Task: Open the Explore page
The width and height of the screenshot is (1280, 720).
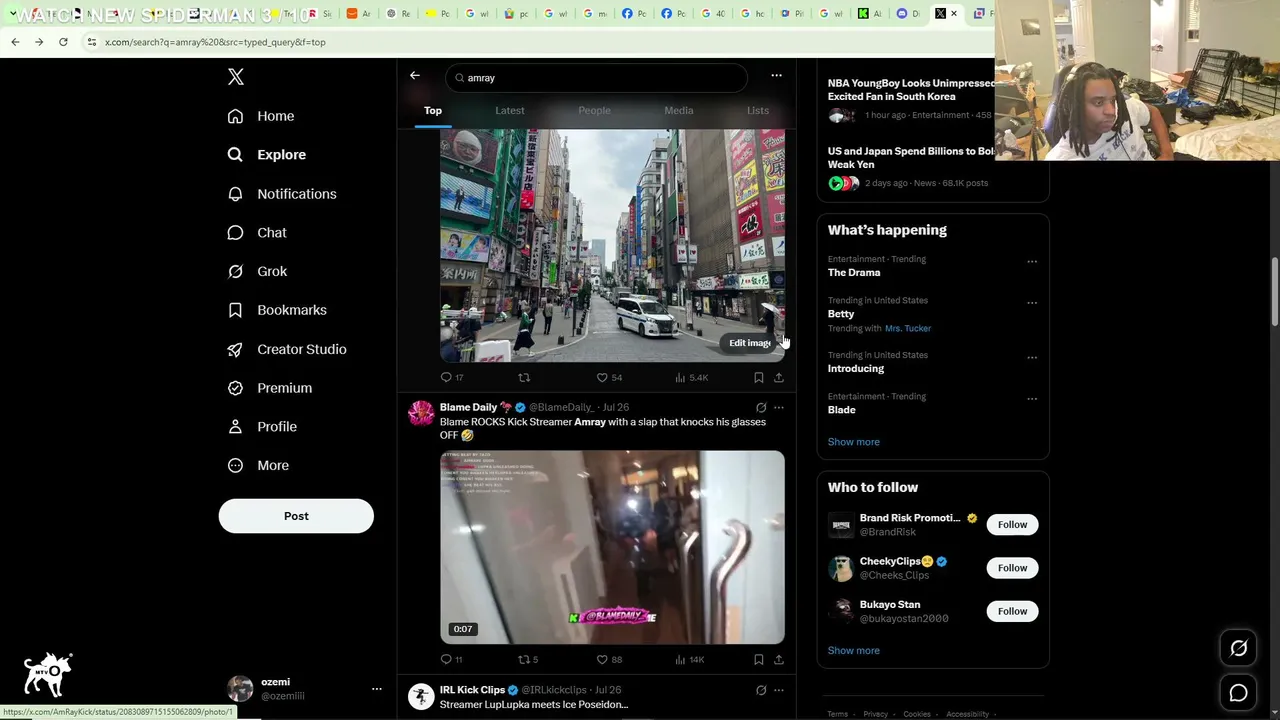Action: (x=267, y=155)
